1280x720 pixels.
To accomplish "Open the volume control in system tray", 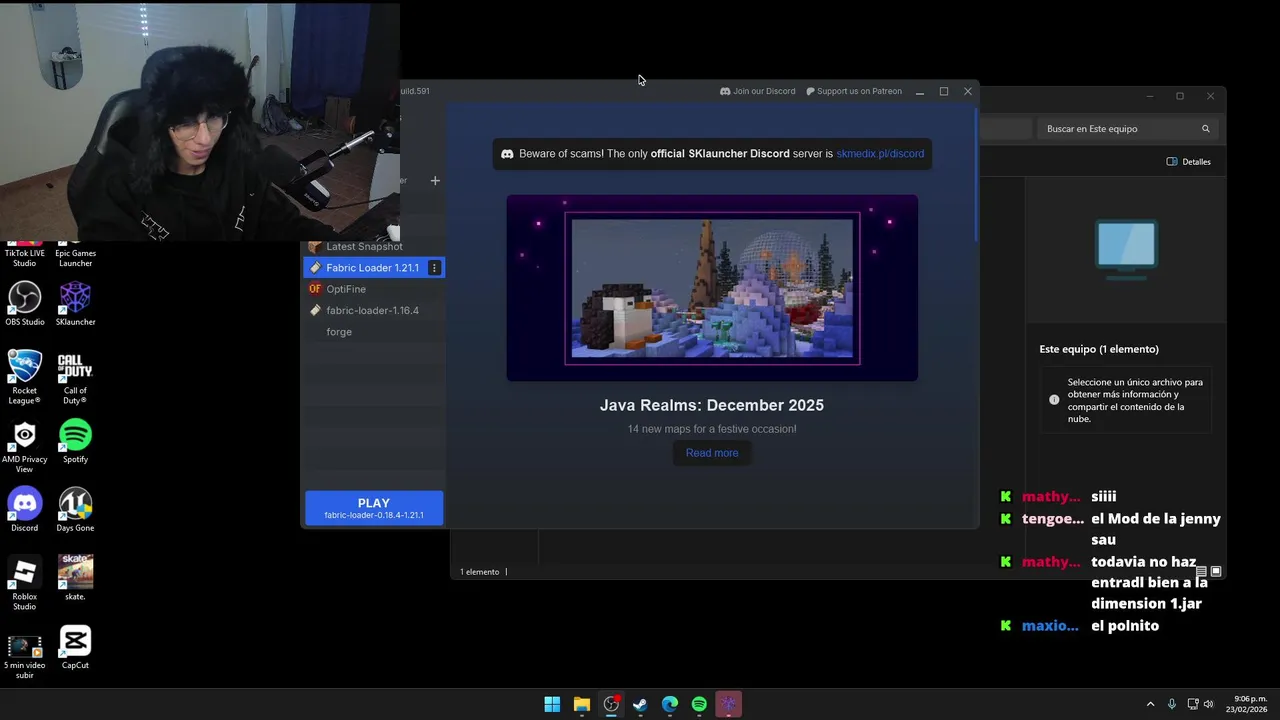I will pos(1209,704).
